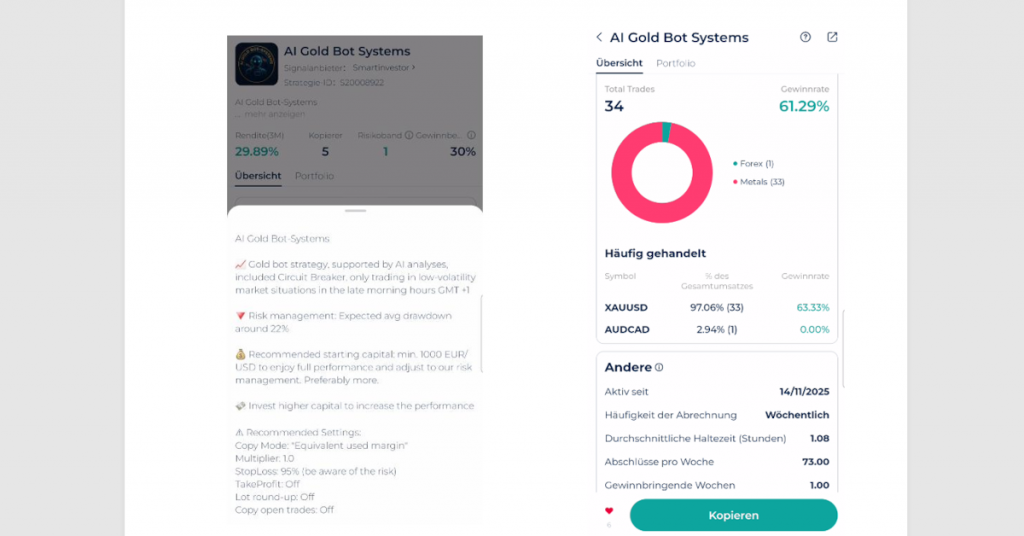Click the Strategie-ID S20008922 text
Image resolution: width=1024 pixels, height=536 pixels.
334,82
